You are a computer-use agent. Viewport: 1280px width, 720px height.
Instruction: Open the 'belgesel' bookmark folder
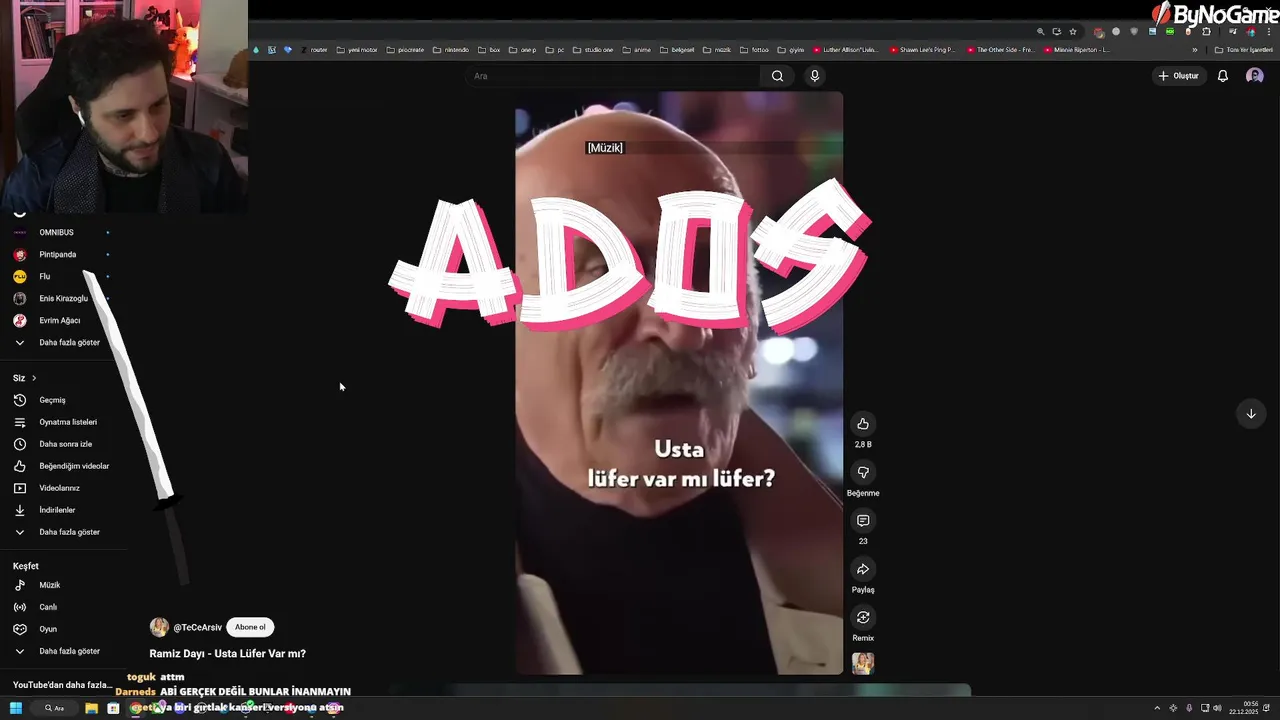pos(677,49)
